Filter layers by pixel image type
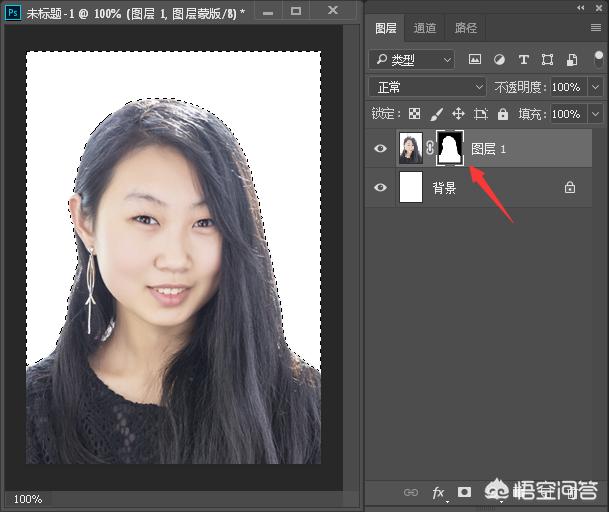 [x=475, y=59]
